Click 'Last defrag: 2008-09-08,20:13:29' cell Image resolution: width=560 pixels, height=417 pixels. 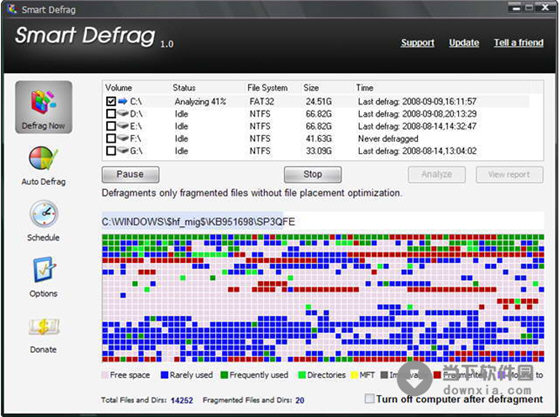[417, 114]
